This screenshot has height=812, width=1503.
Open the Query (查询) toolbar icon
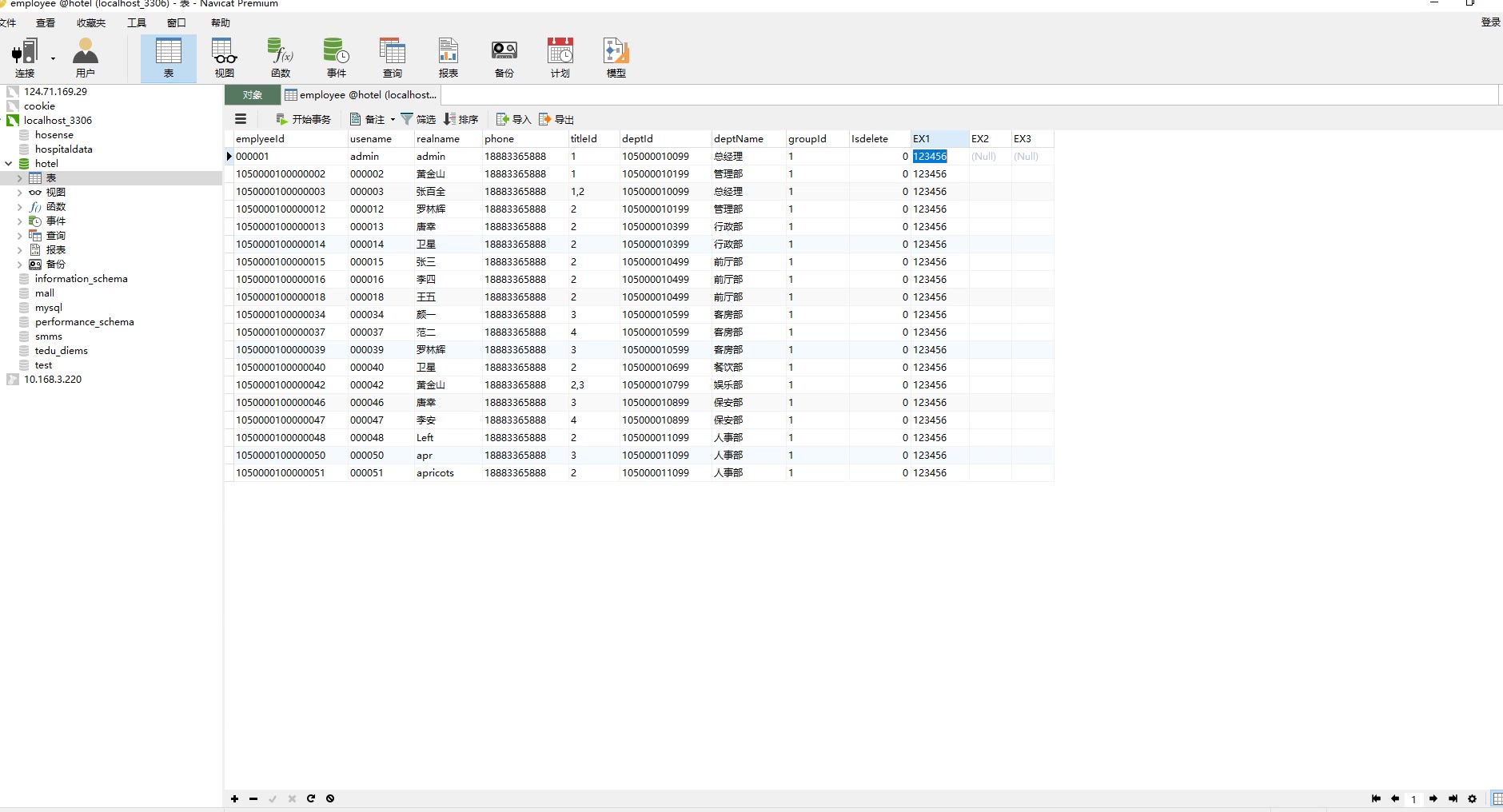392,53
